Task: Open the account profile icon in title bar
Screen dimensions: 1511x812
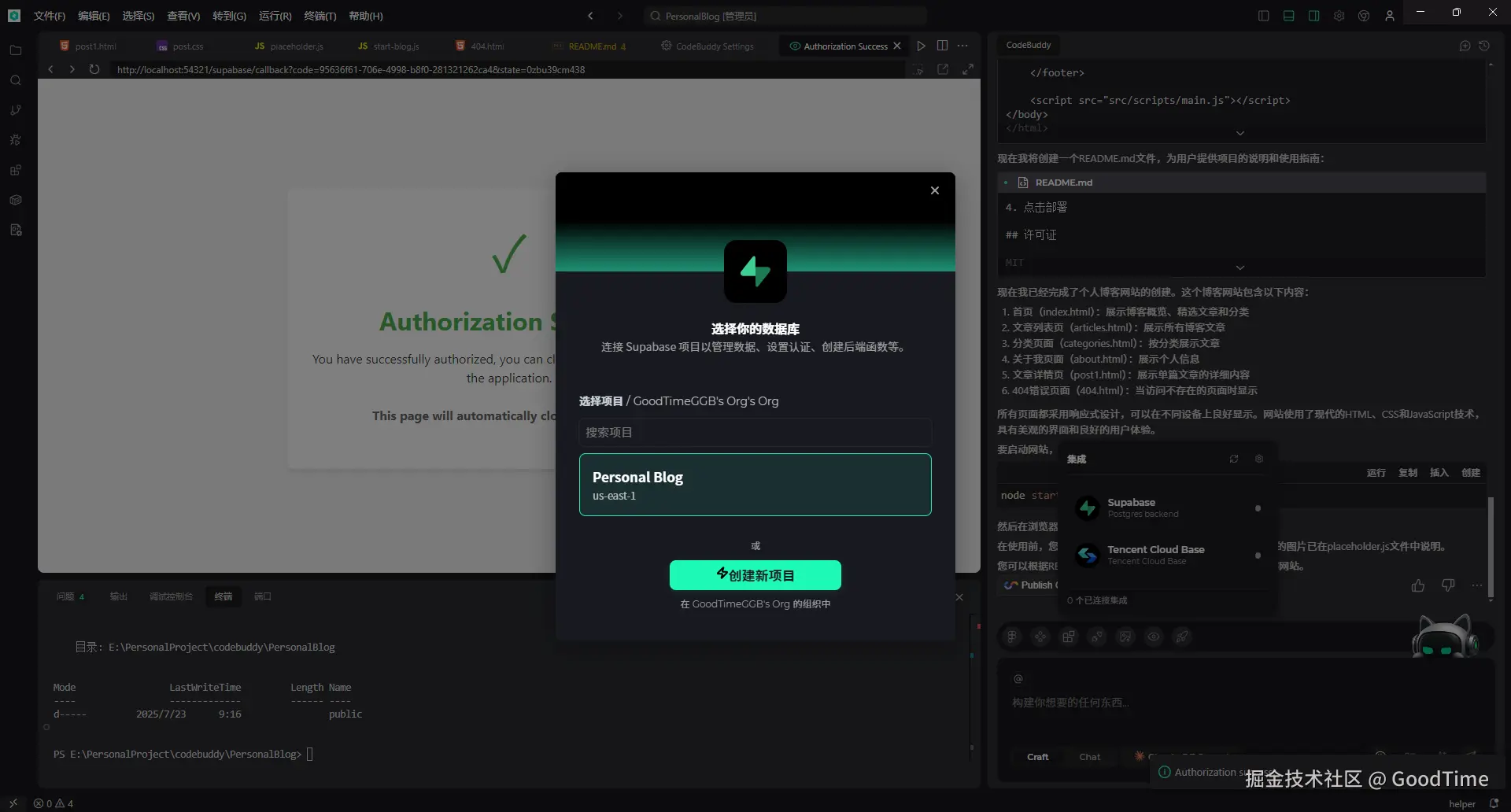Action: 1390,16
